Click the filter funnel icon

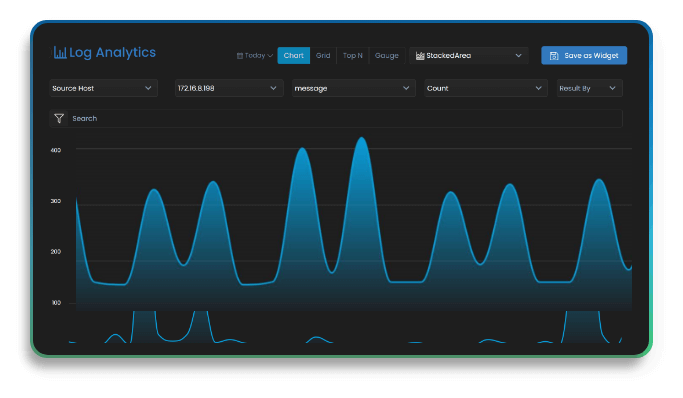coord(59,118)
